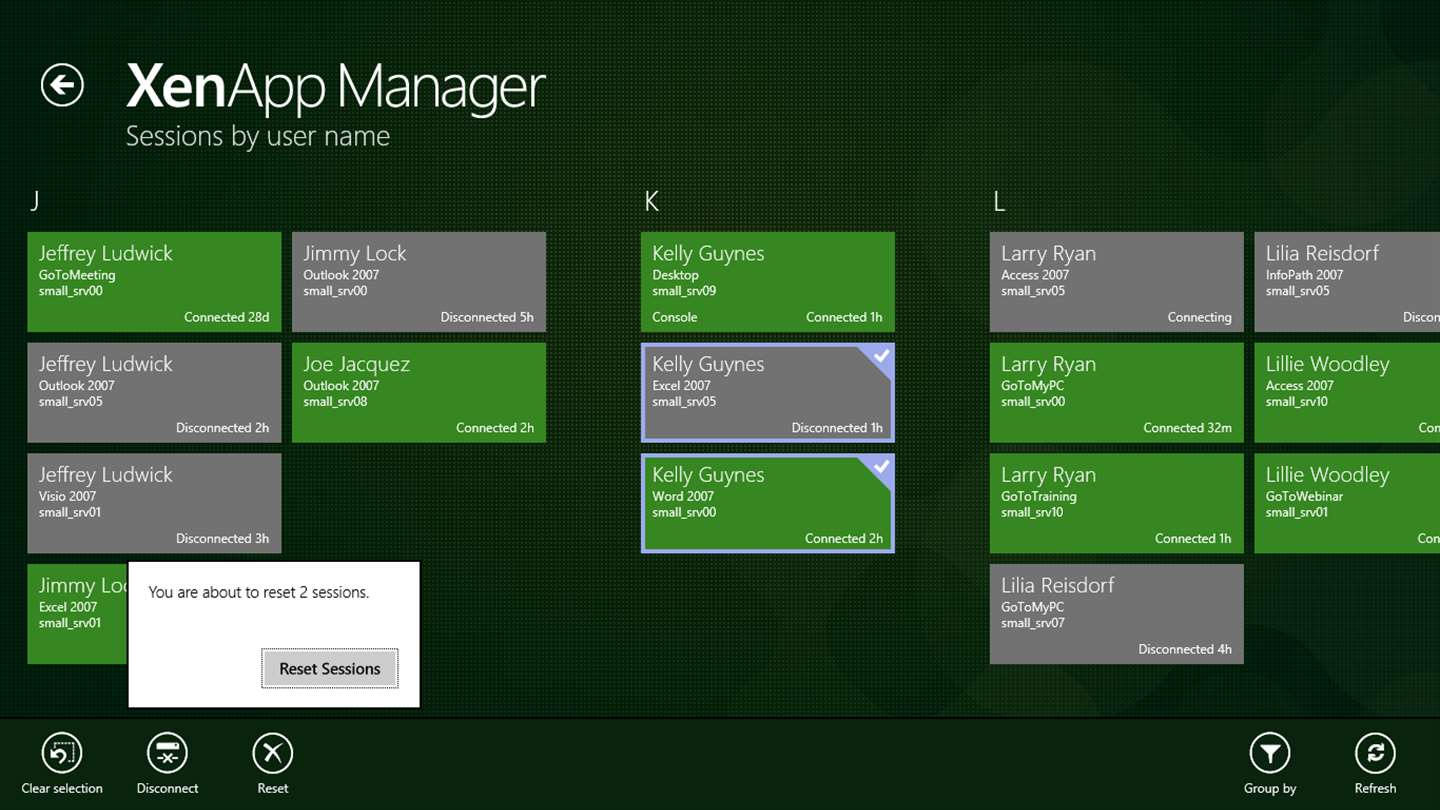Click the XenApp Manager title
This screenshot has height=810, width=1440.
[x=336, y=86]
